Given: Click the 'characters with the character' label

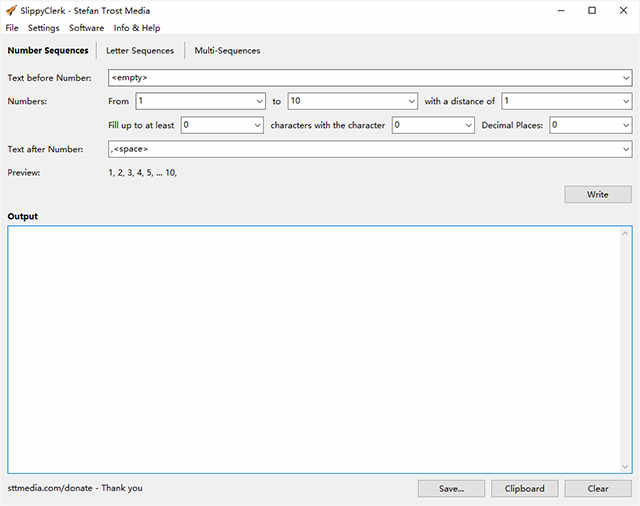Looking at the screenshot, I should 328,125.
